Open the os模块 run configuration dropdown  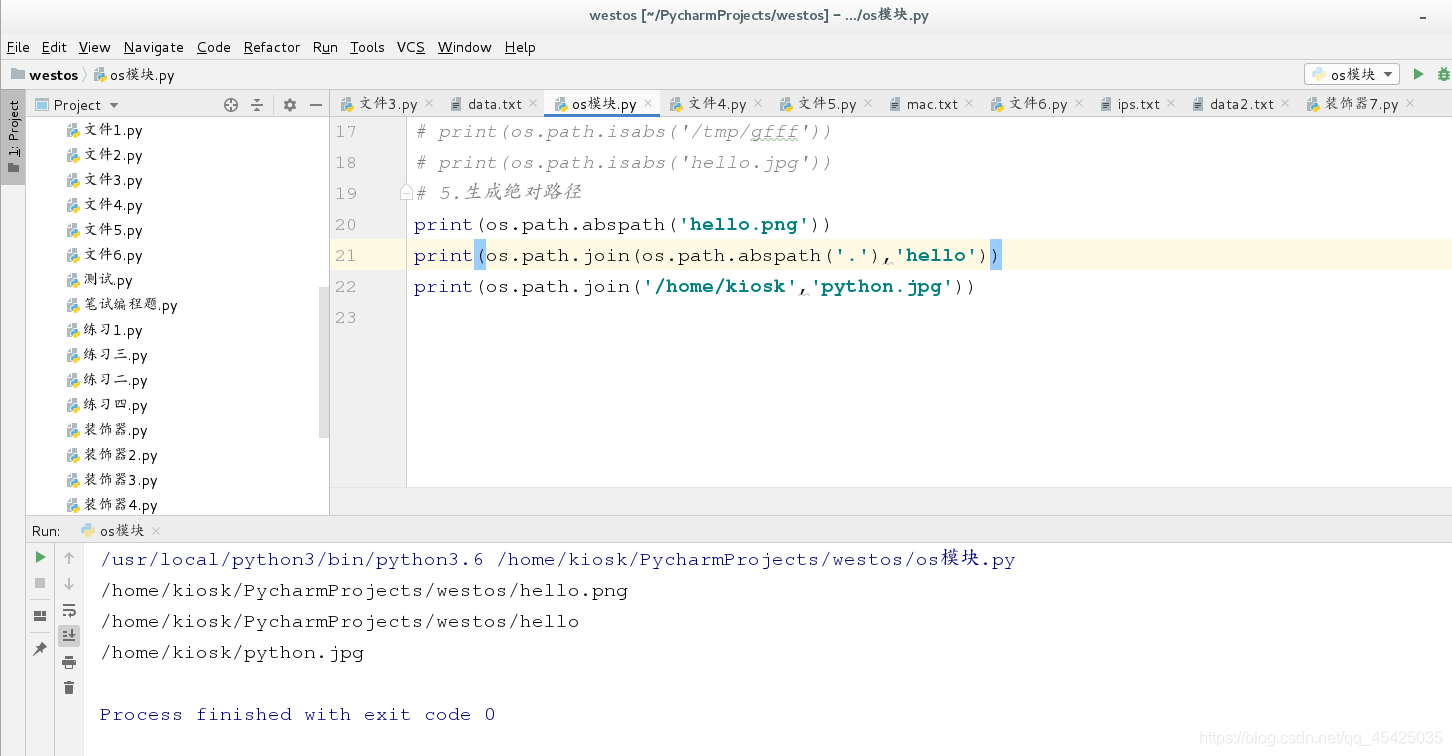[1352, 74]
